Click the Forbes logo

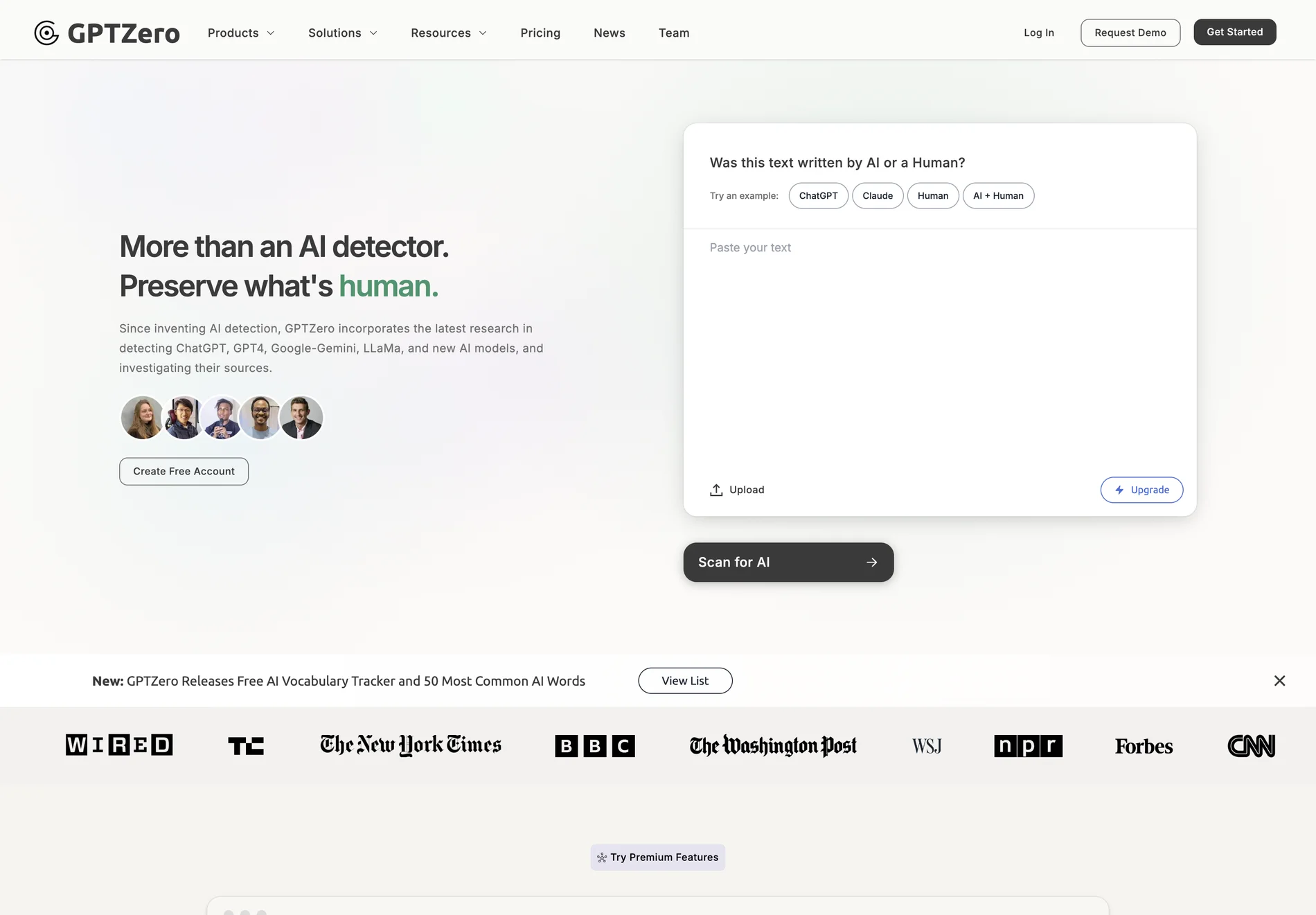1144,746
